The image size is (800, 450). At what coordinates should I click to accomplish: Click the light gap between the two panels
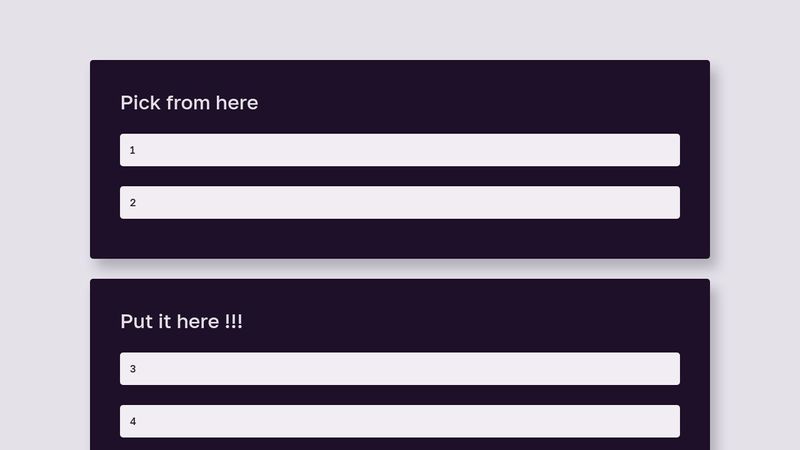(x=400, y=269)
